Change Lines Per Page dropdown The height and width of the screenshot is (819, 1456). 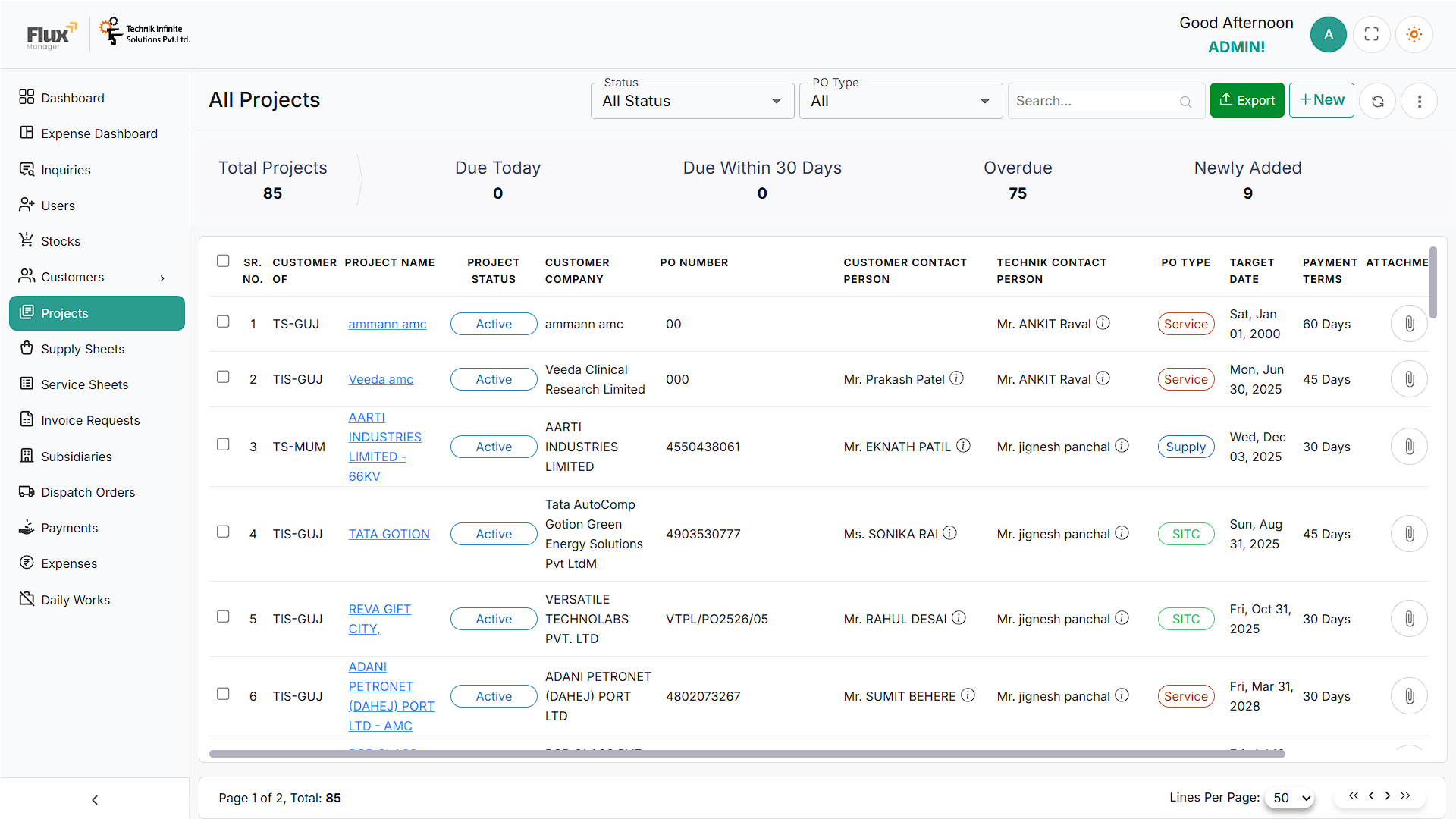(x=1290, y=798)
